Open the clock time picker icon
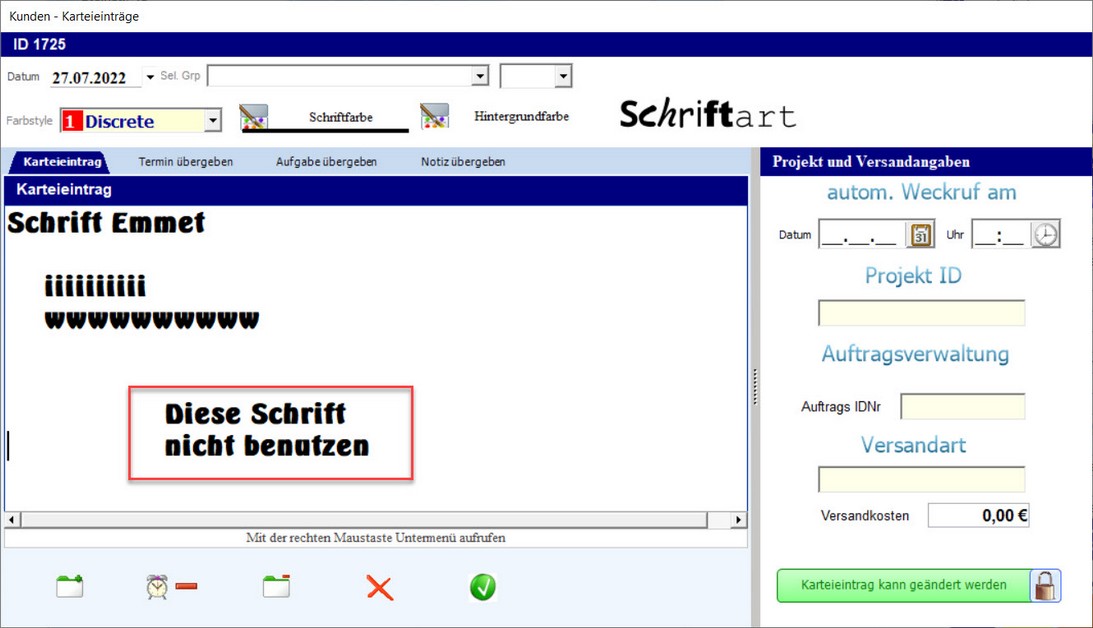This screenshot has height=628, width=1093. tap(1046, 234)
